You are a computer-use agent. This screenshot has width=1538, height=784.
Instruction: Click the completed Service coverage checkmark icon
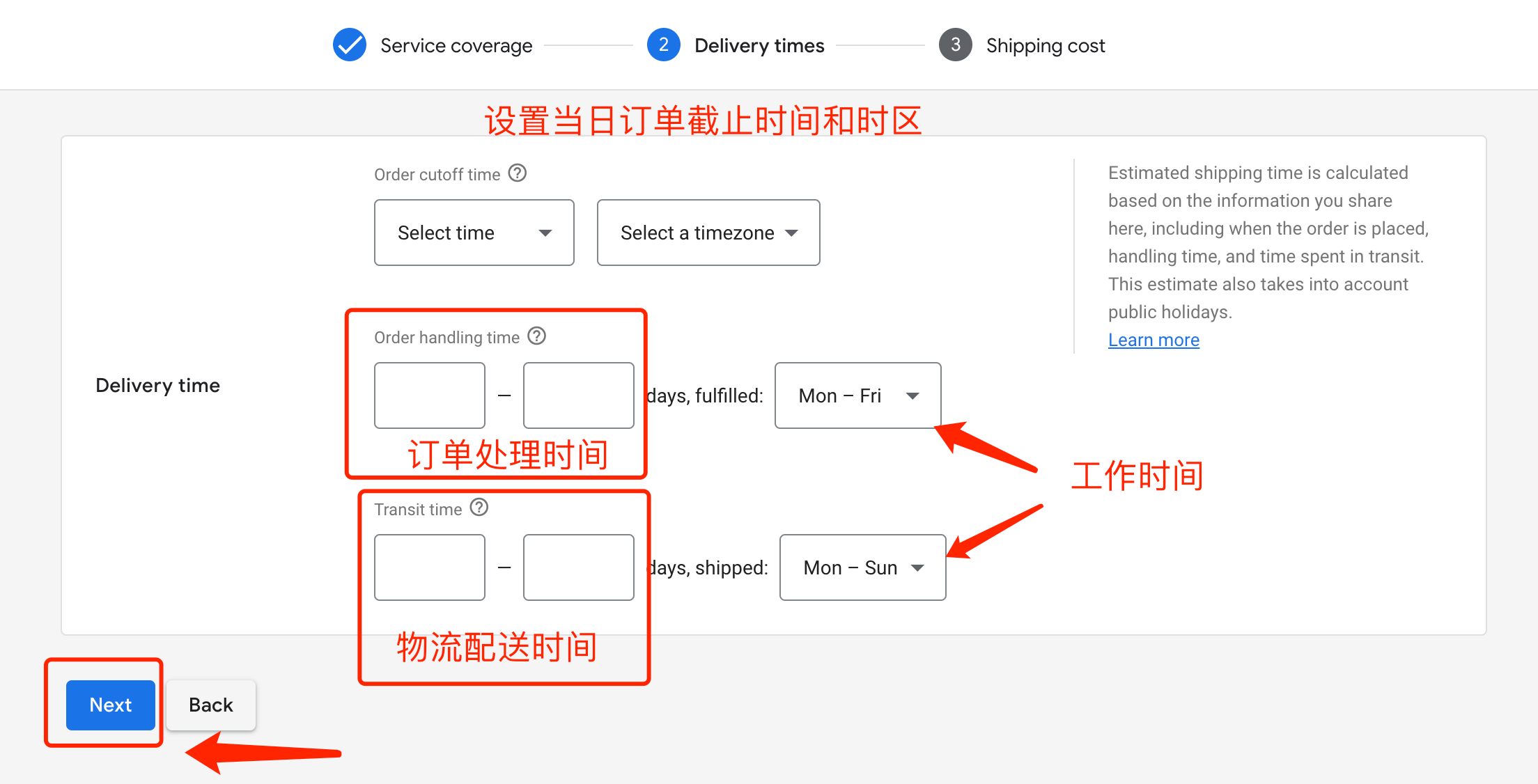[350, 45]
